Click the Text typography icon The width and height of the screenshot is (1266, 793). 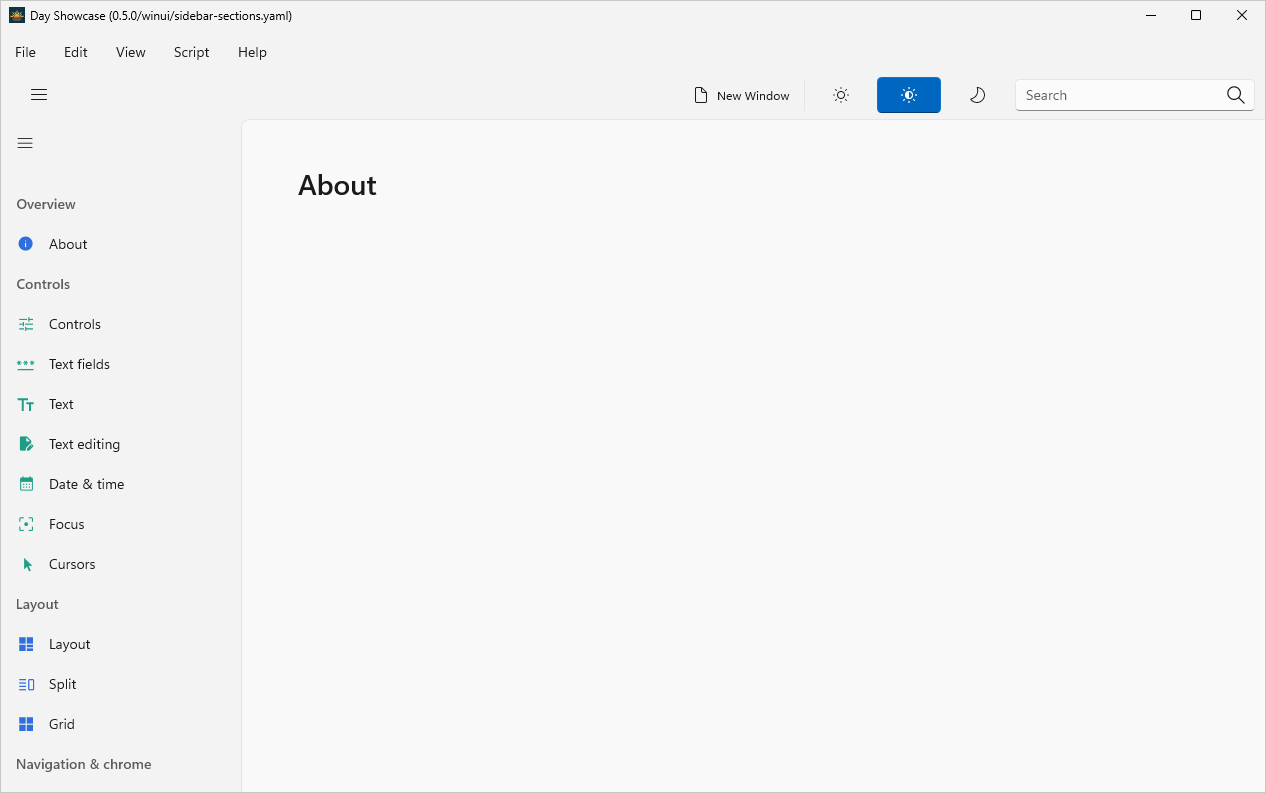click(26, 404)
